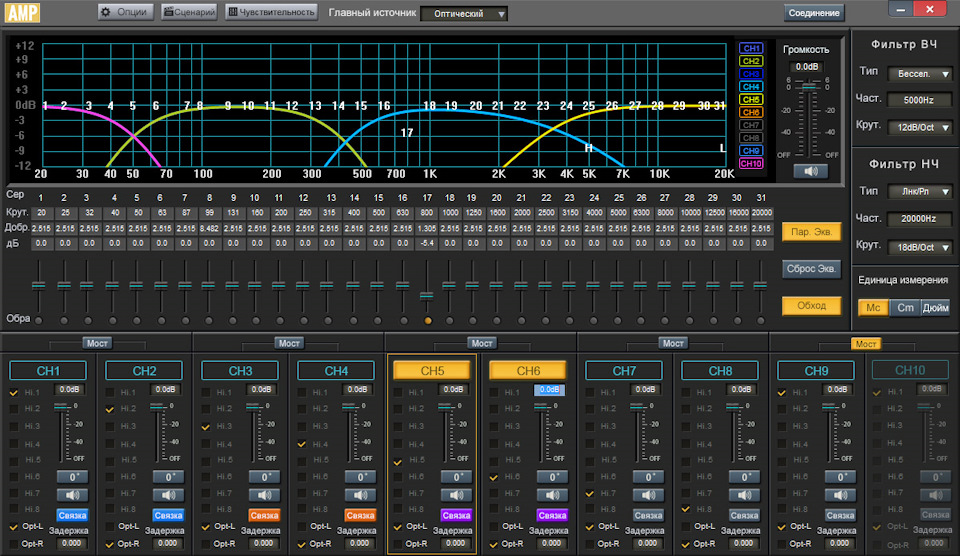
Task: Click master Громкость volume slider handle
Action: 809,88
